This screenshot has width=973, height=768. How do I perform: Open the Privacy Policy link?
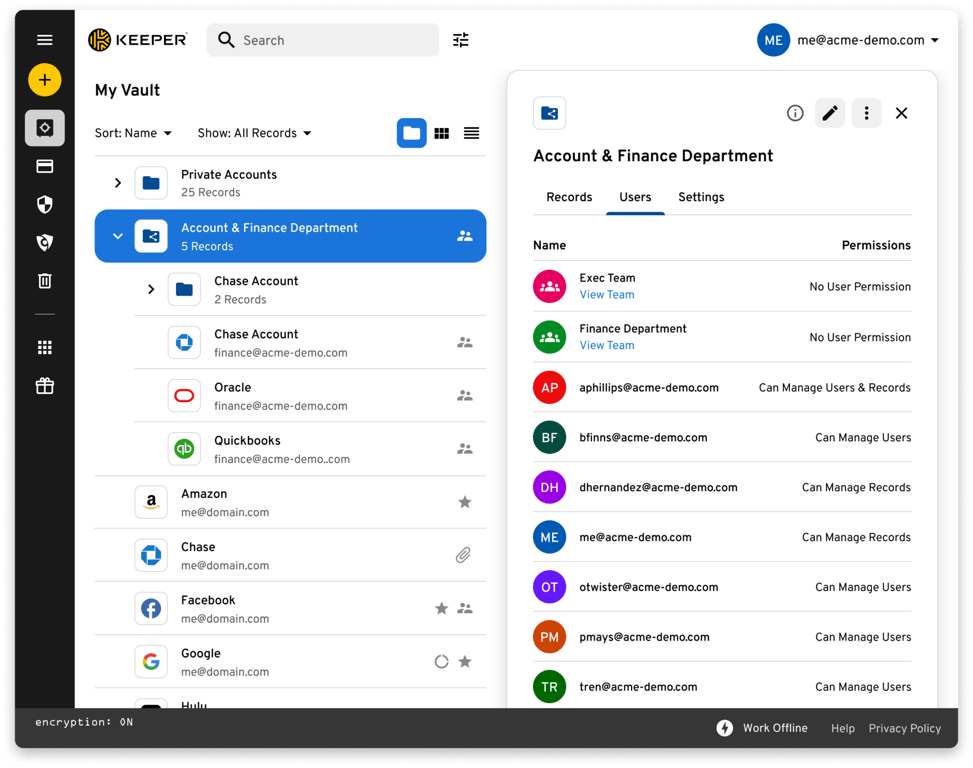tap(904, 728)
